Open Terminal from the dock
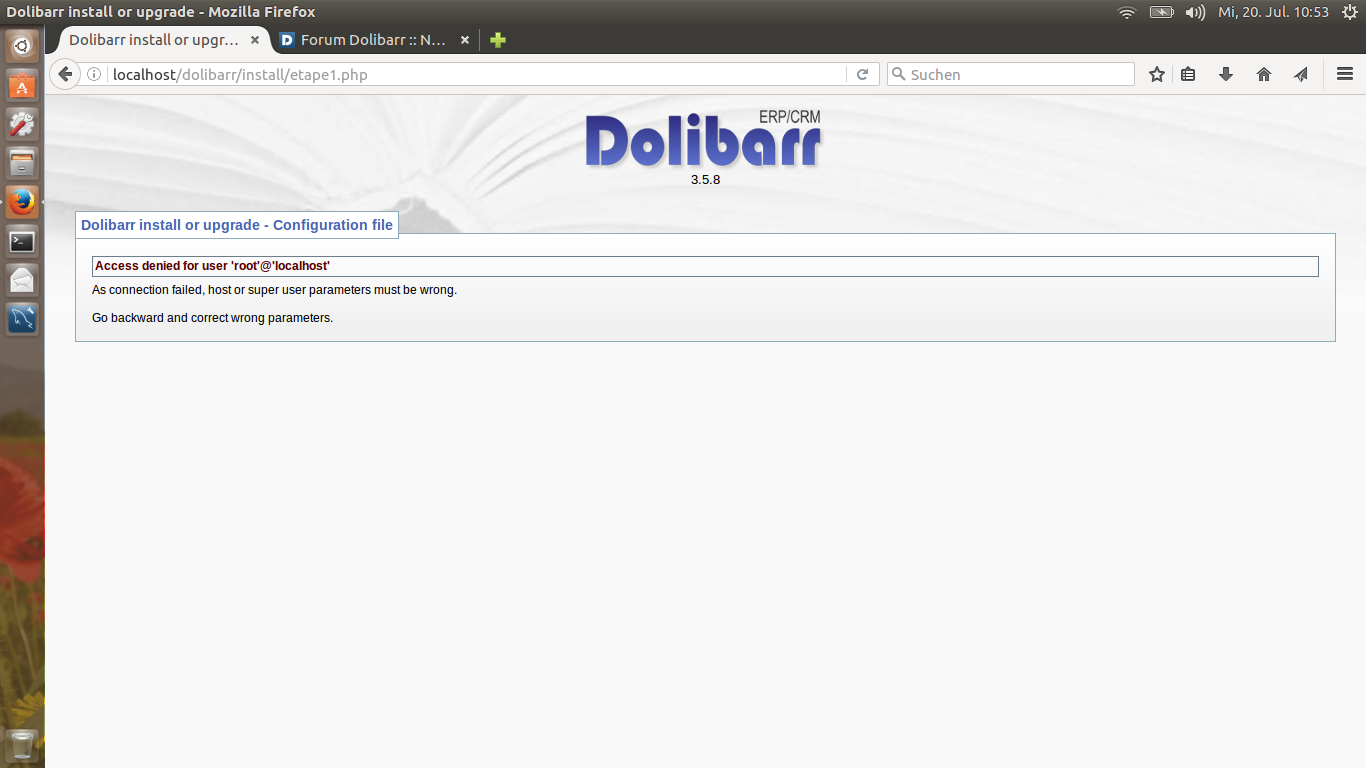This screenshot has height=768, width=1366. [x=22, y=241]
